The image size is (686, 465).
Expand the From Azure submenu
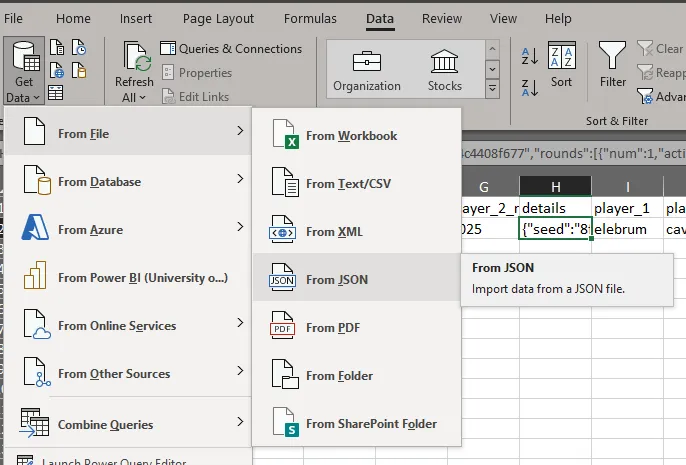click(x=128, y=227)
